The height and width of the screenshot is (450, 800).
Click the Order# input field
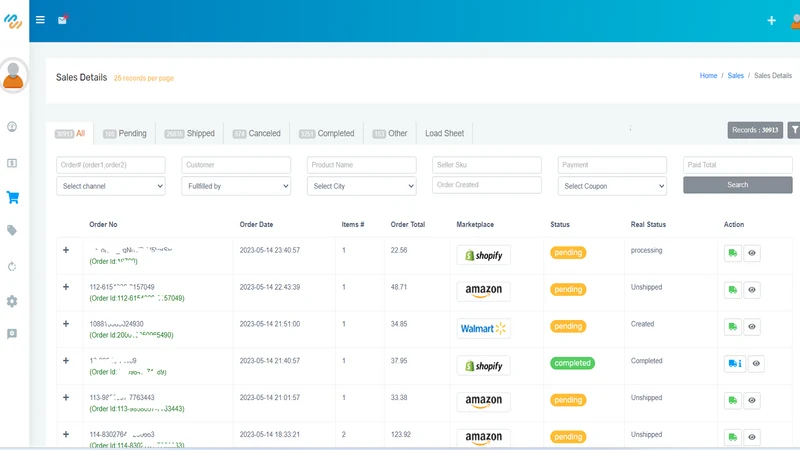(111, 165)
